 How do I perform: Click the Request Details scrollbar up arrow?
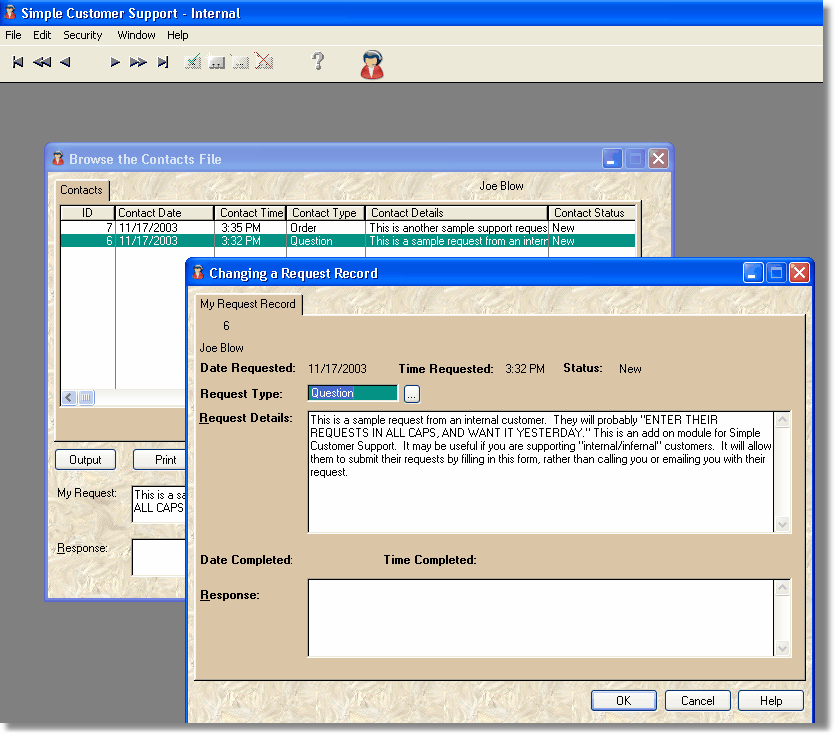(x=782, y=420)
